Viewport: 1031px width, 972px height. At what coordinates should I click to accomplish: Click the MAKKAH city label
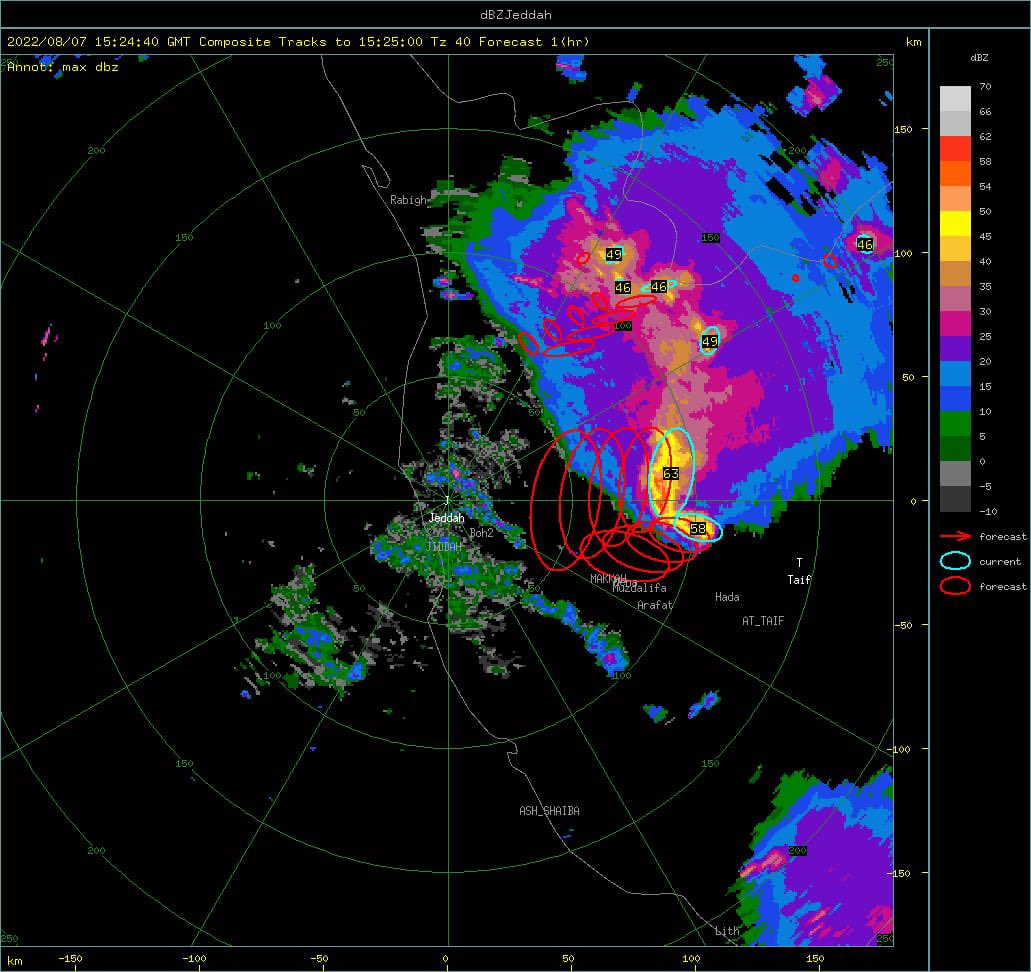pos(608,579)
